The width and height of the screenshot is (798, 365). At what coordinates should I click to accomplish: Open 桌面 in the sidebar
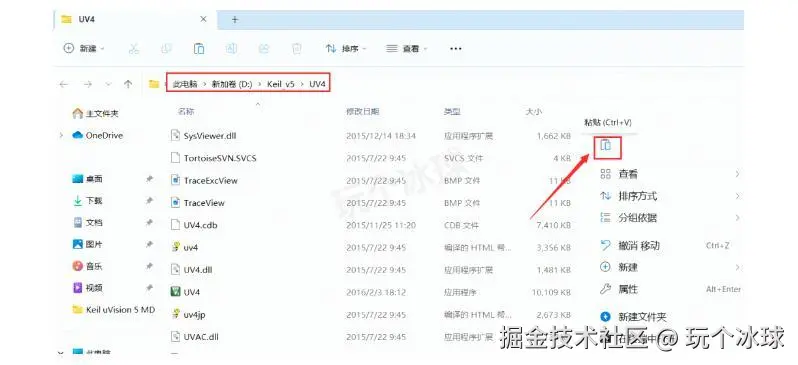[88, 179]
